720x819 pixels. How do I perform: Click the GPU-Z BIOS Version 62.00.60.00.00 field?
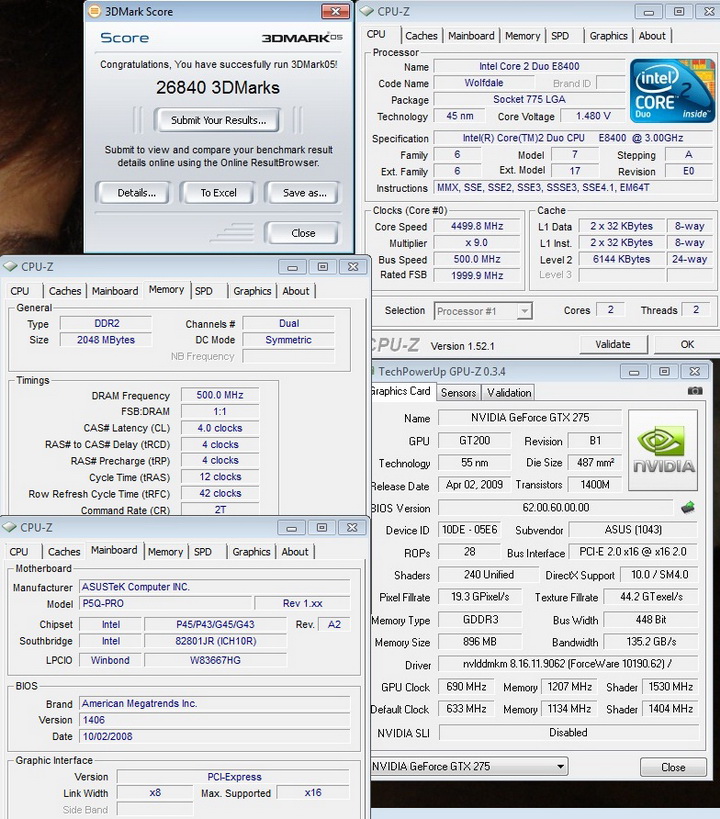tap(555, 508)
